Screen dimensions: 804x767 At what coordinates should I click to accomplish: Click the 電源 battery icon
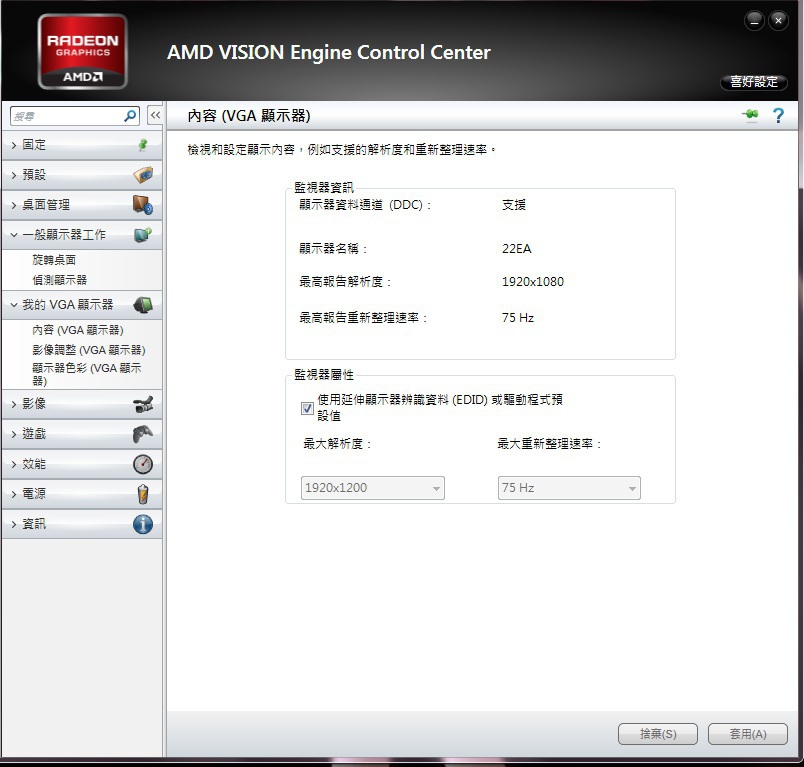[143, 494]
